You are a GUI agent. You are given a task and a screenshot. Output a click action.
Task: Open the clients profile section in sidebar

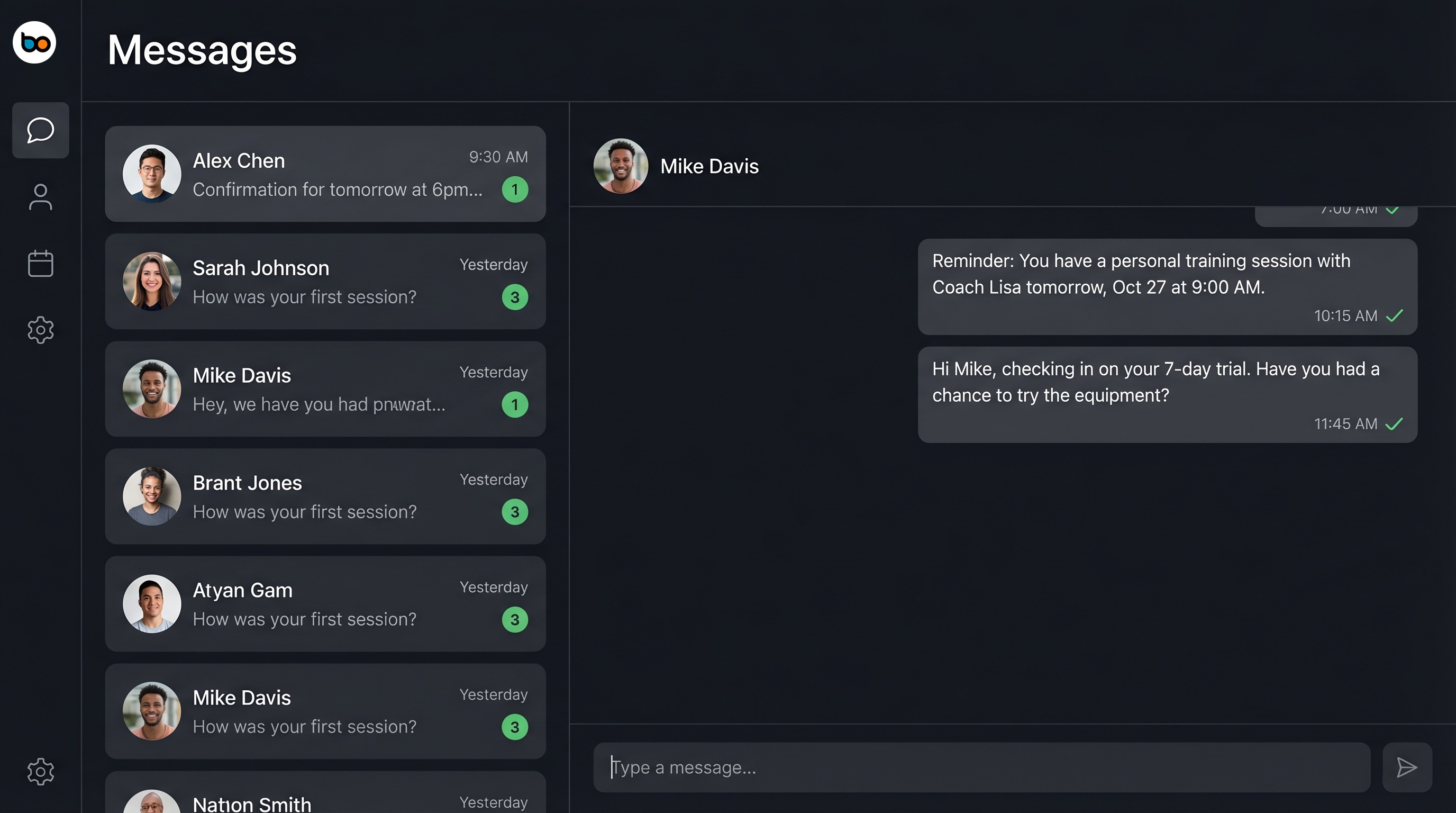pos(40,197)
